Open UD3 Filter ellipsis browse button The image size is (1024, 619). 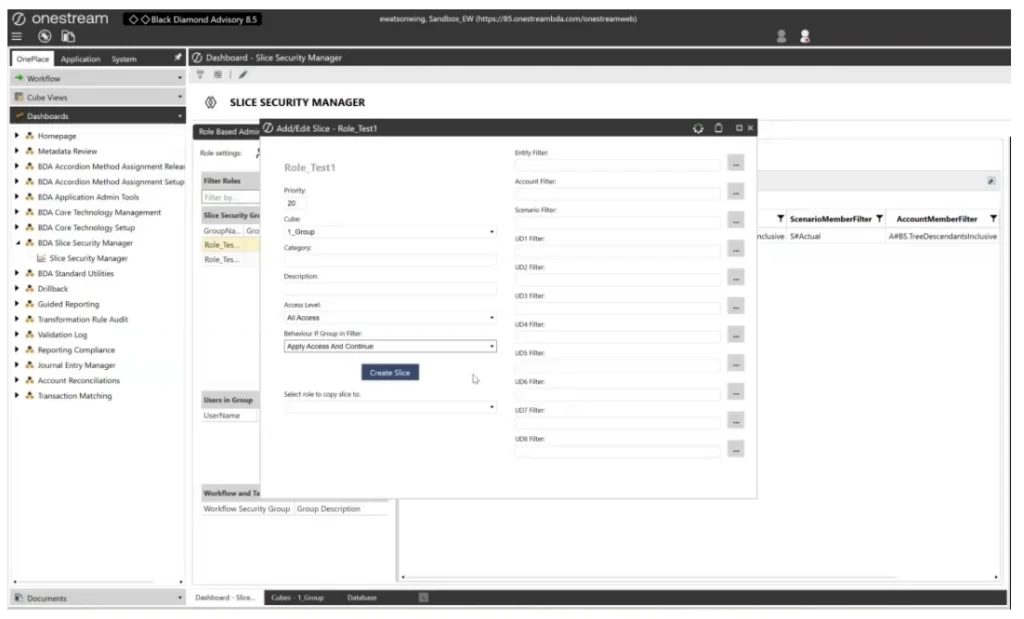tap(735, 307)
